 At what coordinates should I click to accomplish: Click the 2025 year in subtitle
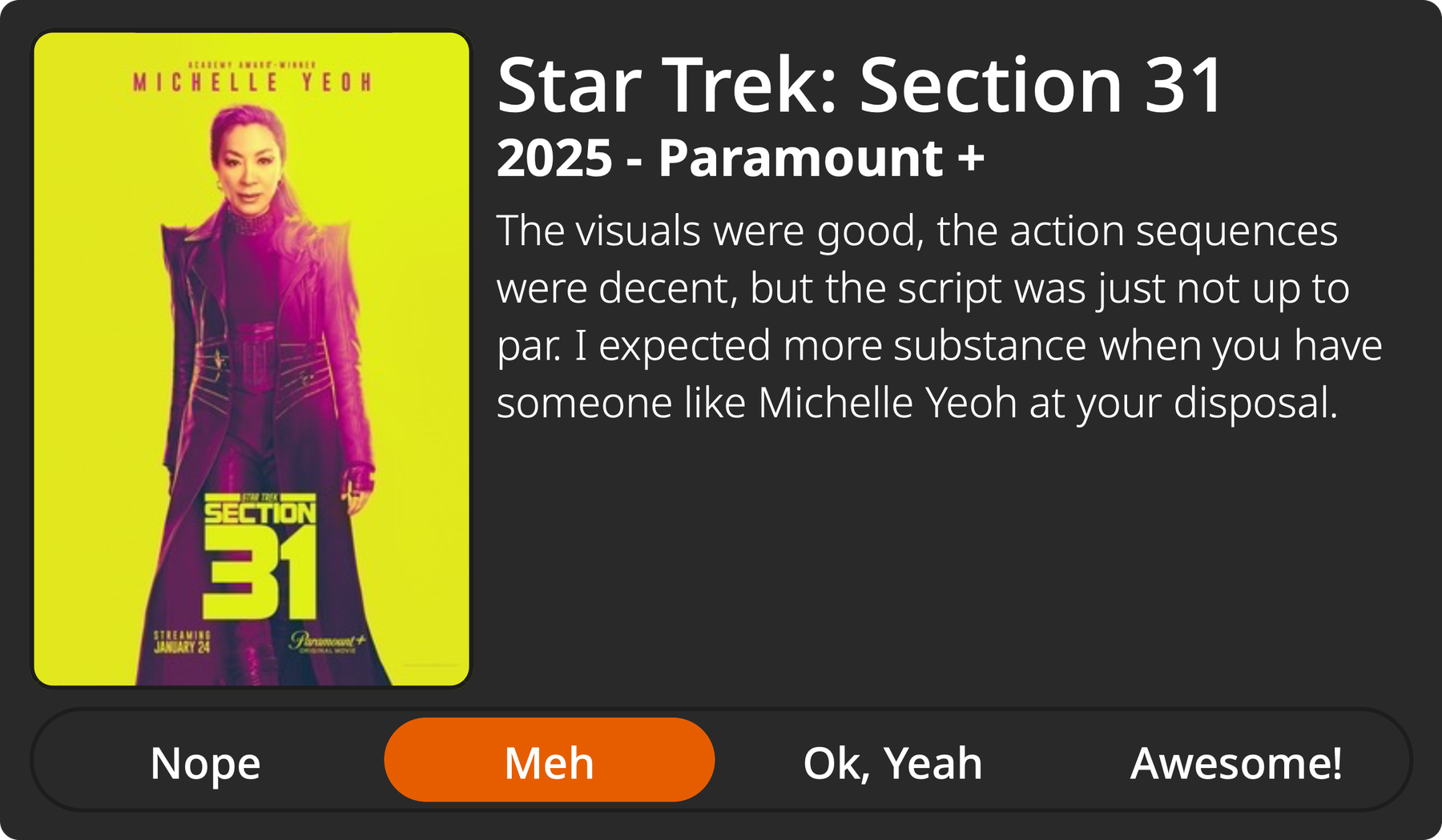coord(554,158)
